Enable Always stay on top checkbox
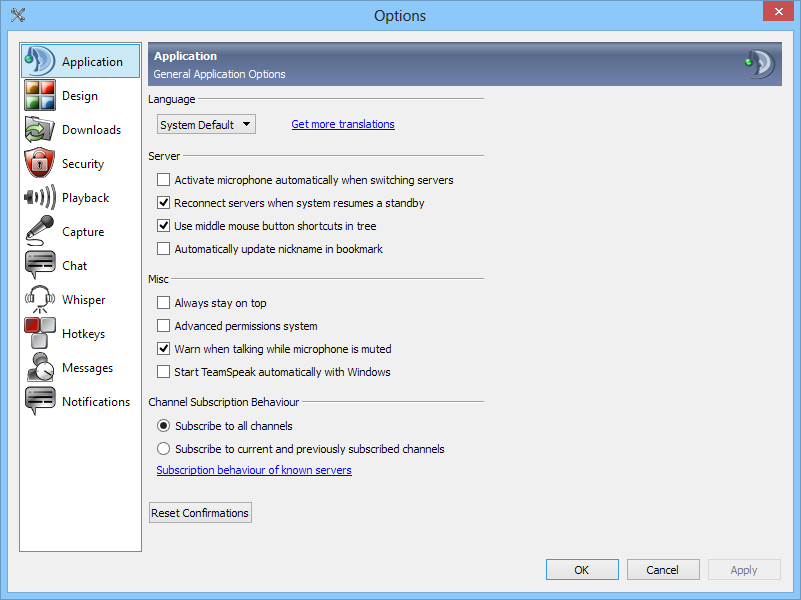The image size is (801, 600). click(x=164, y=303)
